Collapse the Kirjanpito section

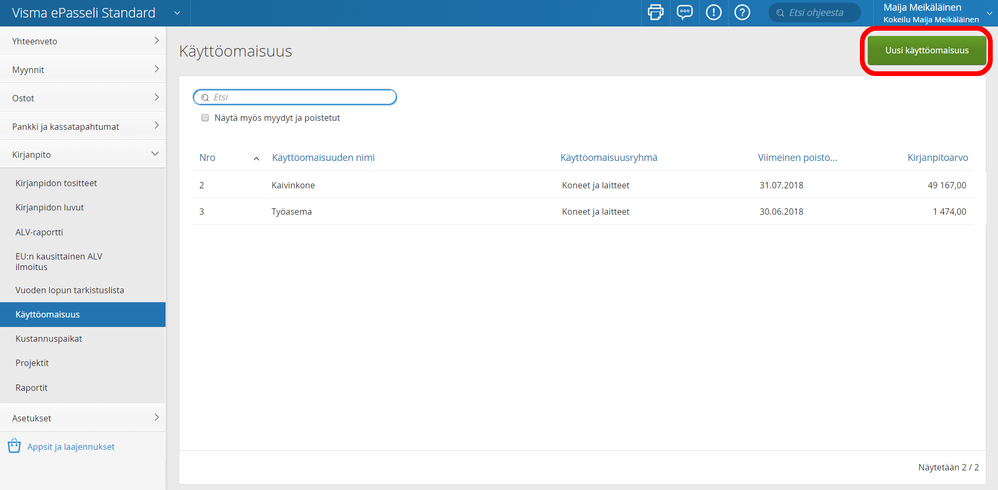tap(83, 154)
